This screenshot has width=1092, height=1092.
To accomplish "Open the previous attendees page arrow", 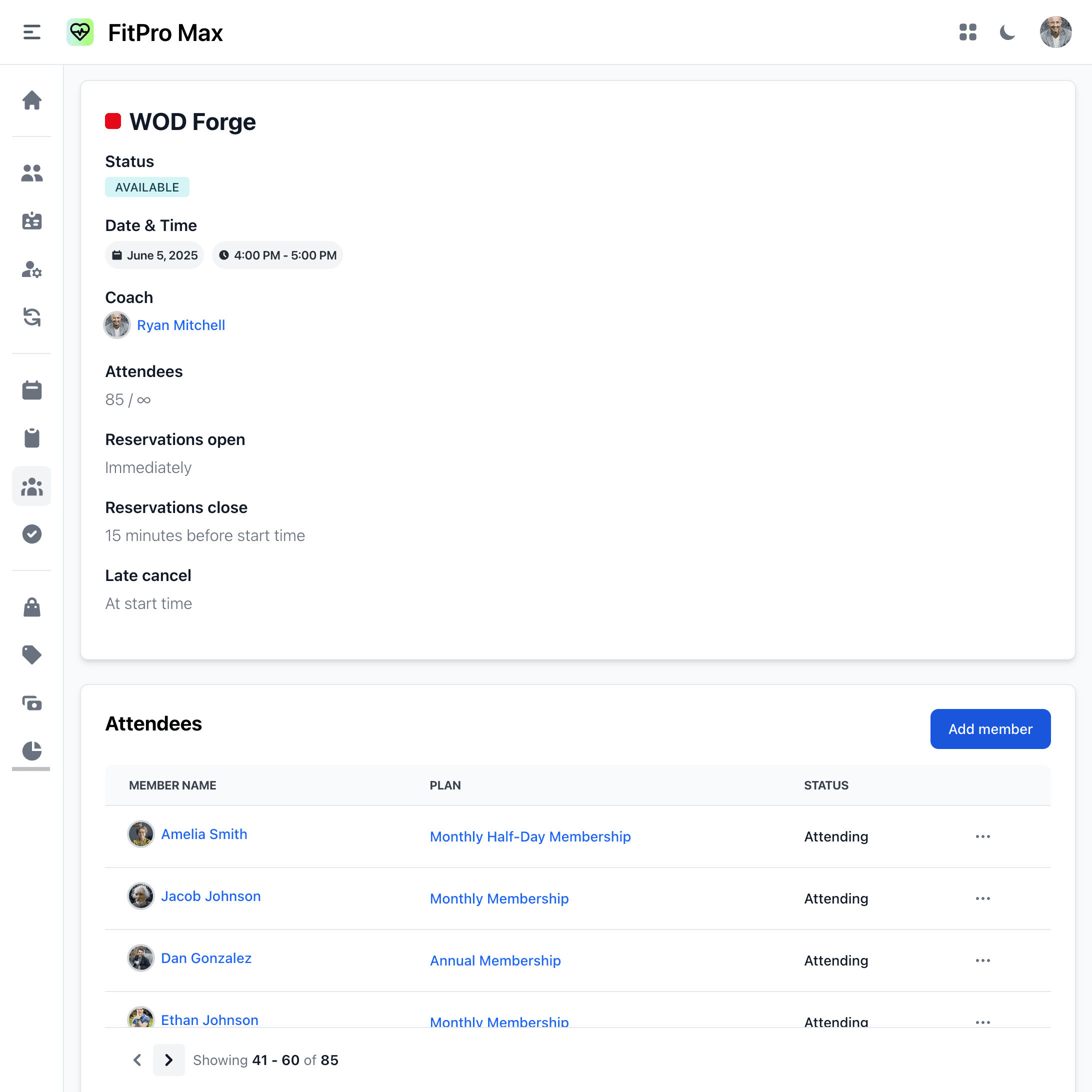I will click(x=137, y=1060).
